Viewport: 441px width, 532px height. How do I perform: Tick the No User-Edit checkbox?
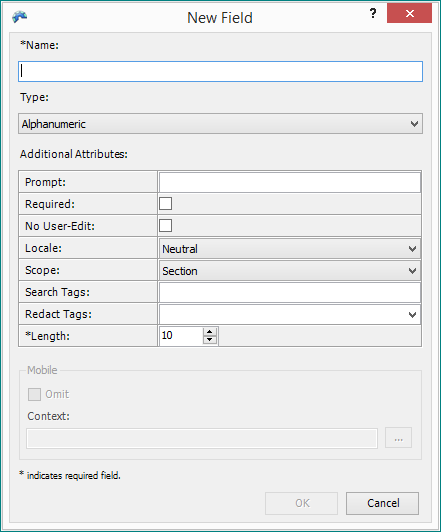pyautogui.click(x=166, y=225)
